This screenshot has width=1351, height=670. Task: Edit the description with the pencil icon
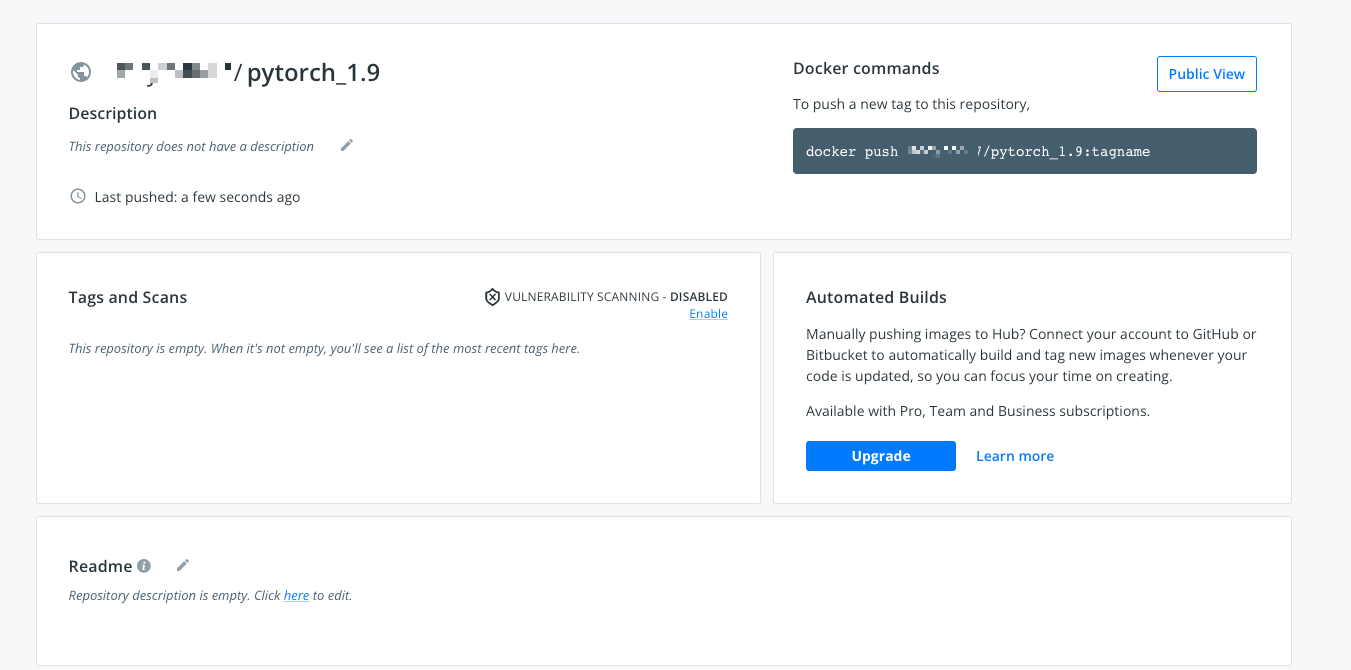(347, 145)
